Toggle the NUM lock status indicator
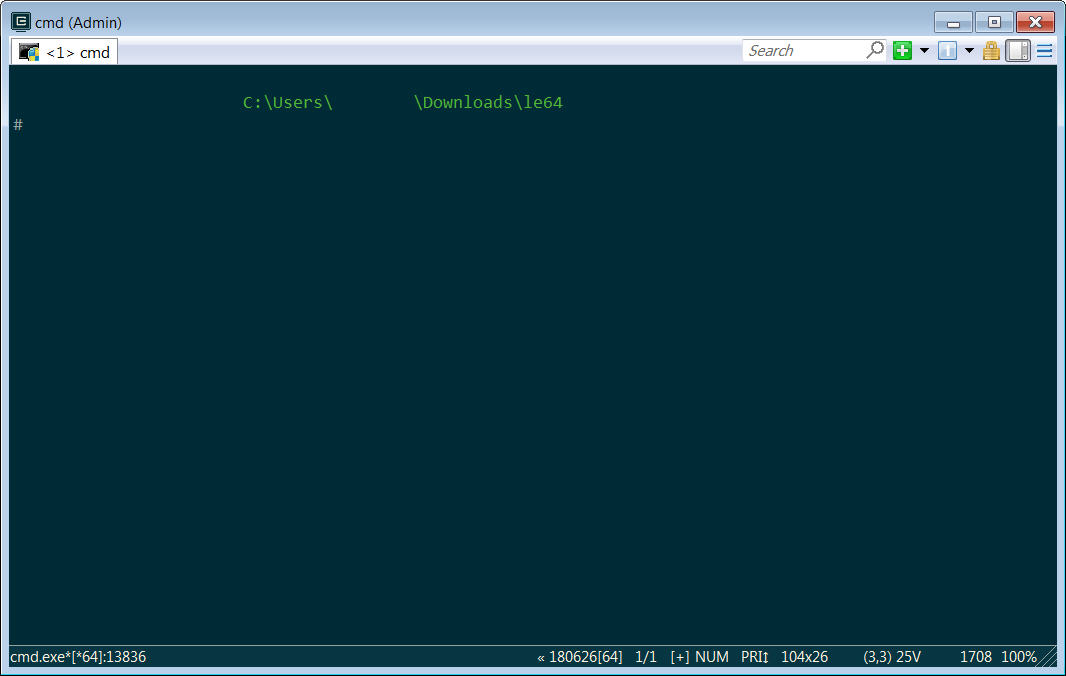The image size is (1066, 676). [x=712, y=657]
